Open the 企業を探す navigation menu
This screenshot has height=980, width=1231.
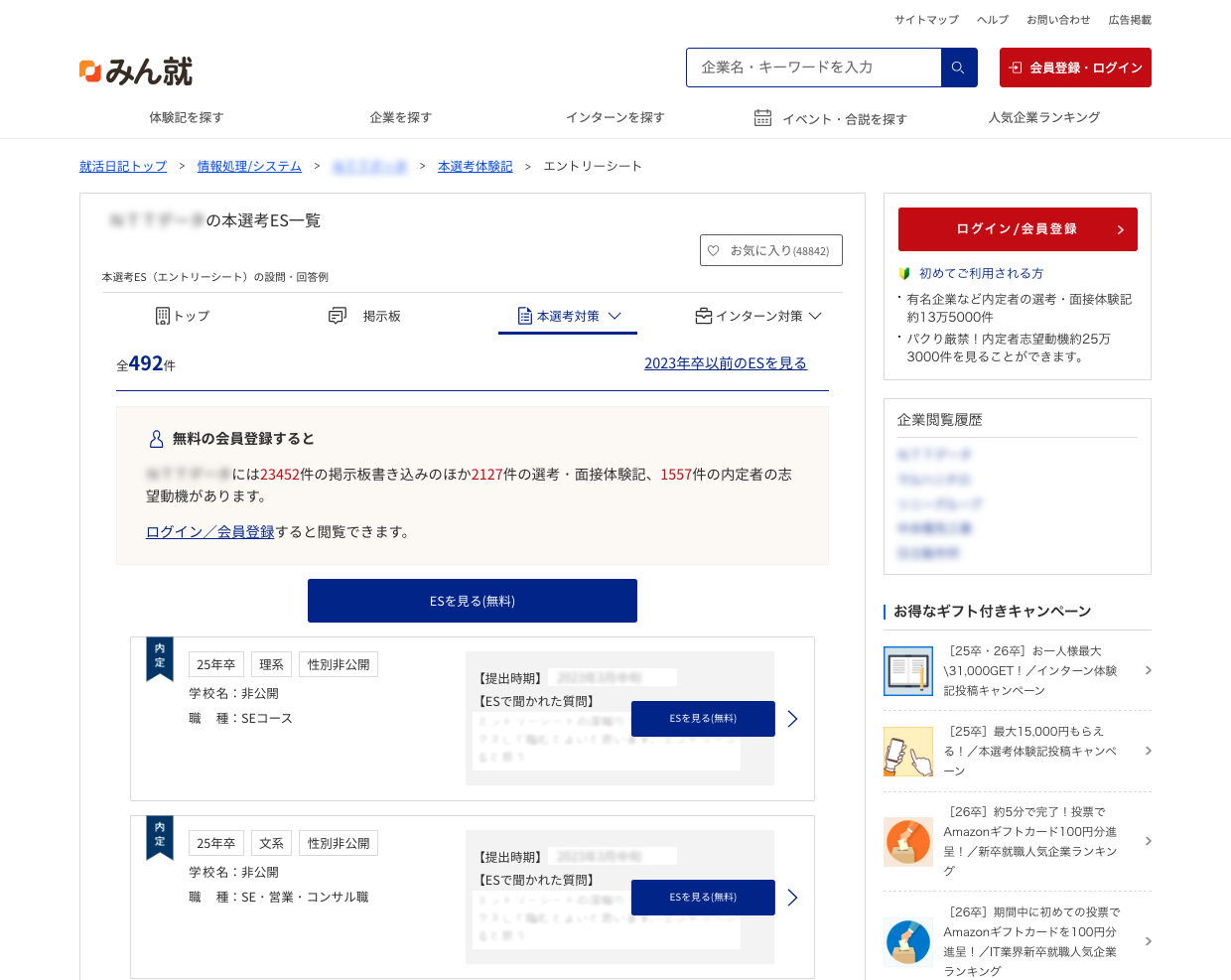point(400,117)
